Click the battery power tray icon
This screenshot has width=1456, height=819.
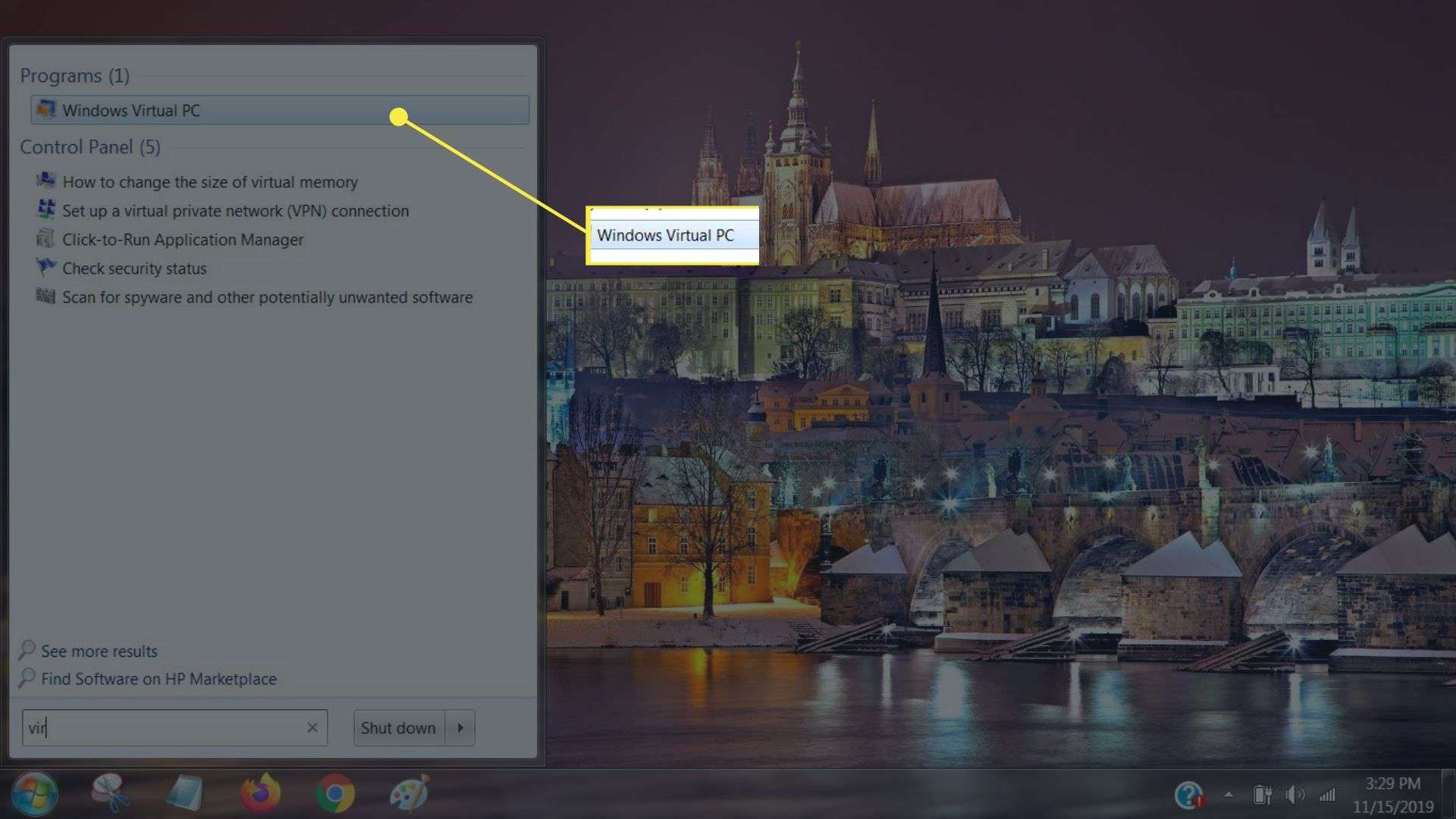point(1263,795)
